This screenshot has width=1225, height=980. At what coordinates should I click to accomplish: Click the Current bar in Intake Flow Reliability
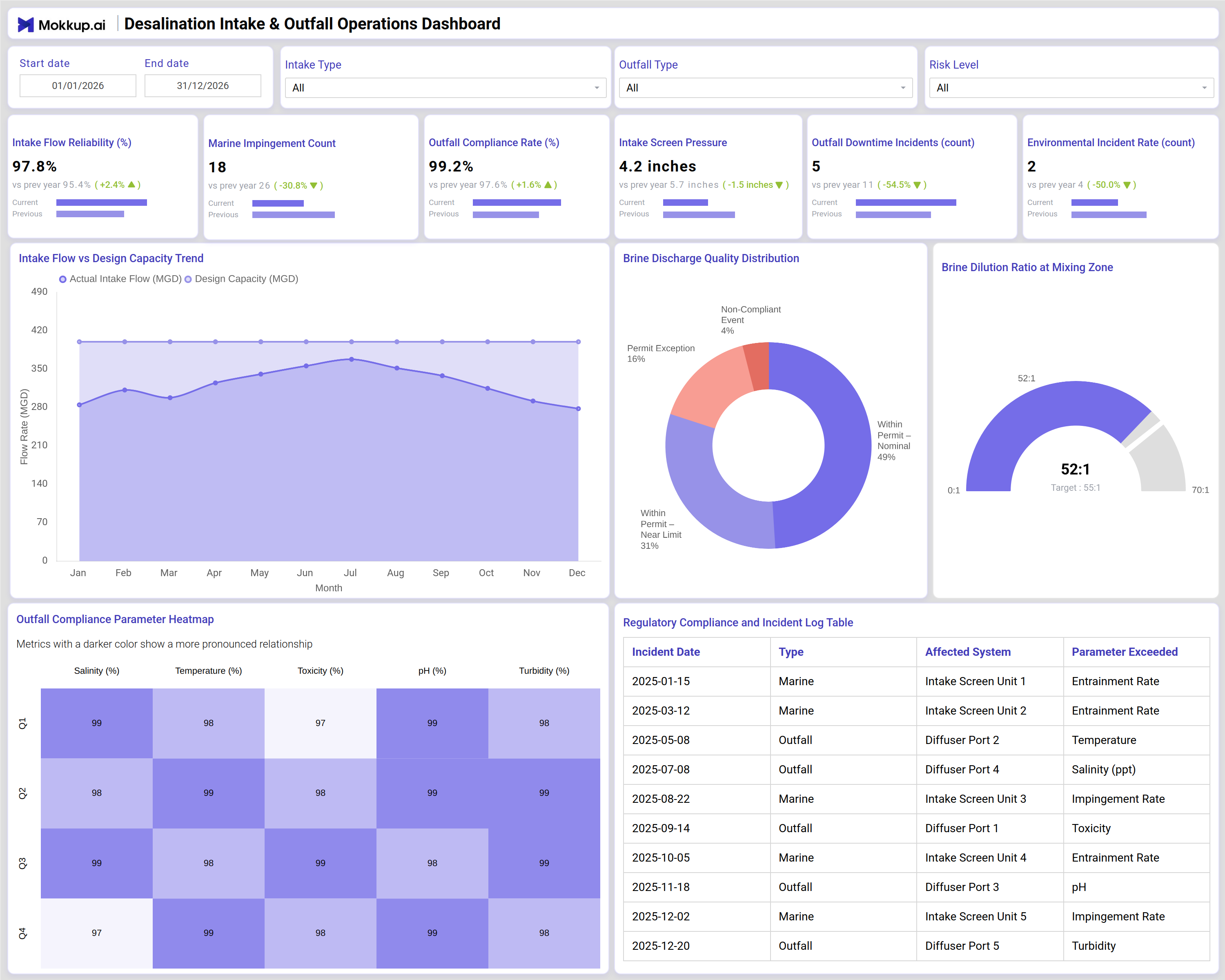(102, 203)
